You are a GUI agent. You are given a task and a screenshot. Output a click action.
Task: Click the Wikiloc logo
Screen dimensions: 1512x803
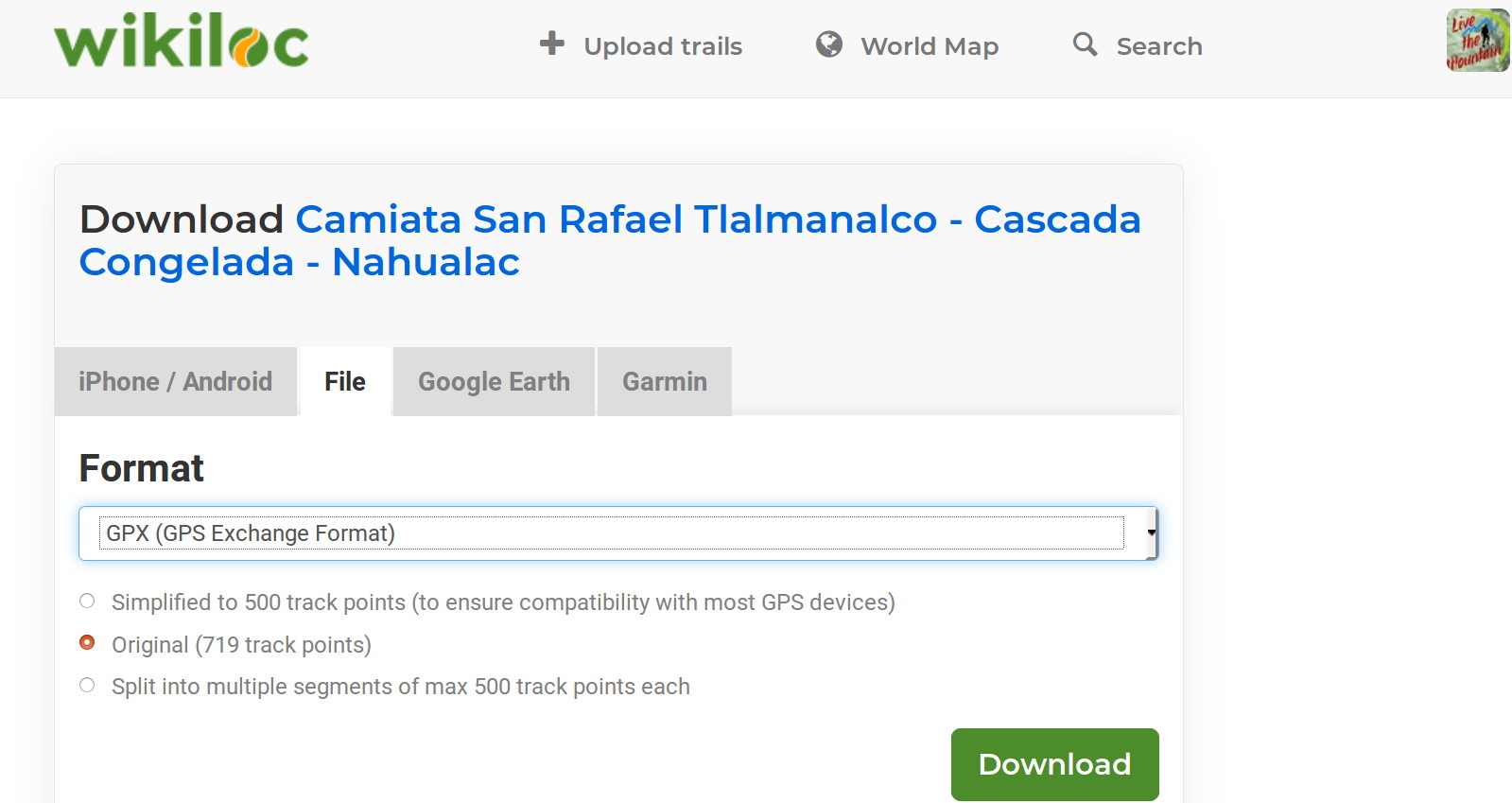pos(181,42)
